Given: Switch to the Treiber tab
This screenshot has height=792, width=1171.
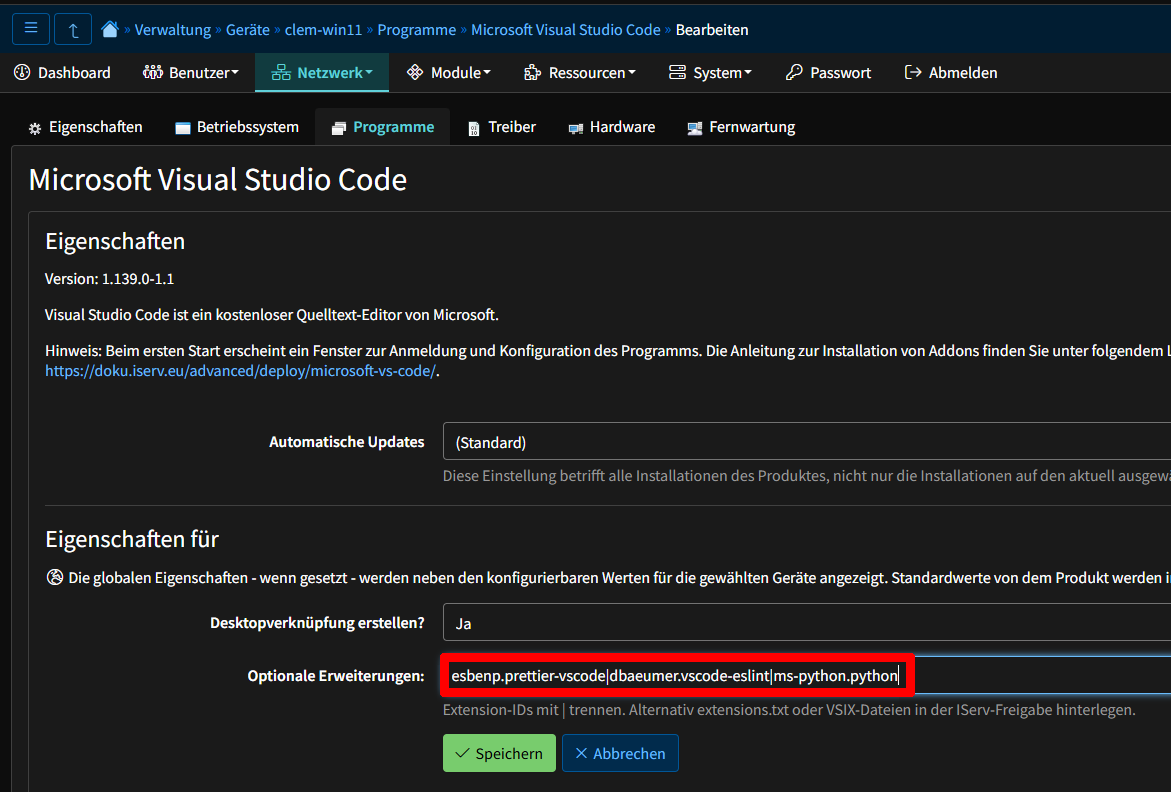Looking at the screenshot, I should (501, 128).
